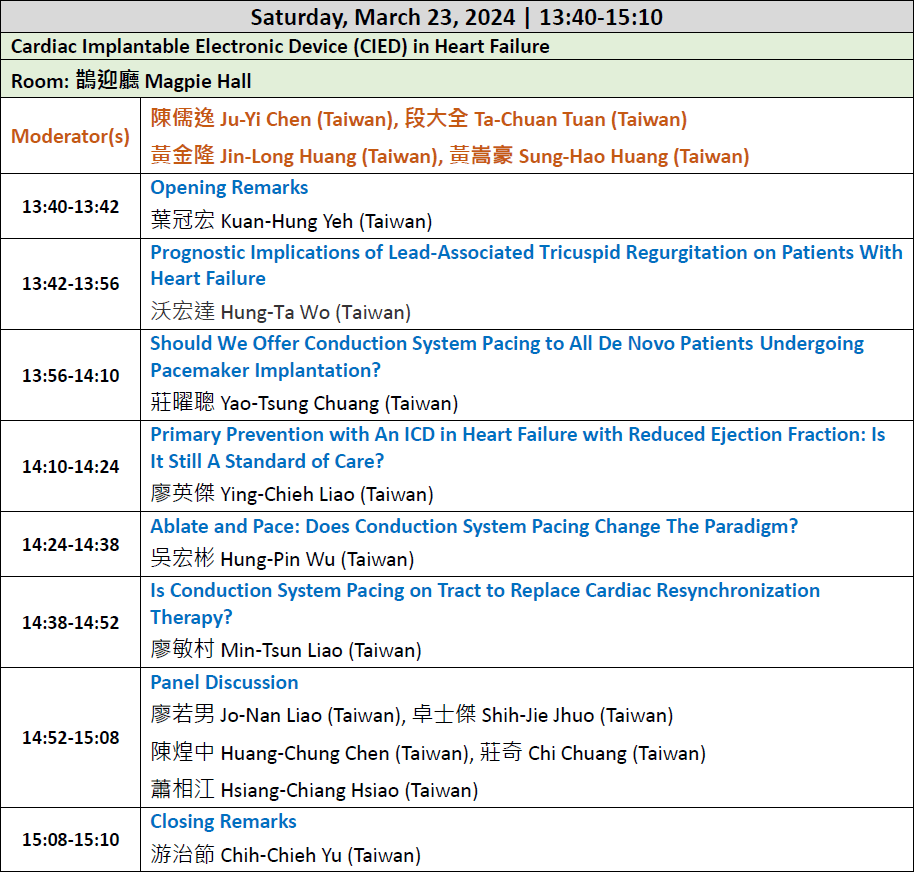The image size is (914, 872).
Task: Open the Closing Remarks title
Action: click(223, 821)
